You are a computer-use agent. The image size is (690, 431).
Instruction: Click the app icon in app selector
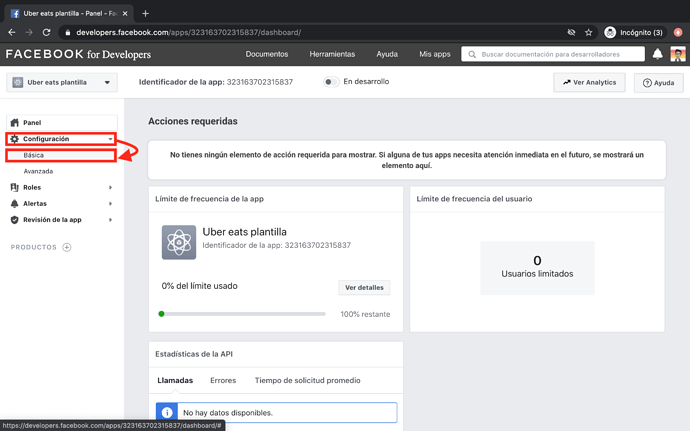pos(18,82)
